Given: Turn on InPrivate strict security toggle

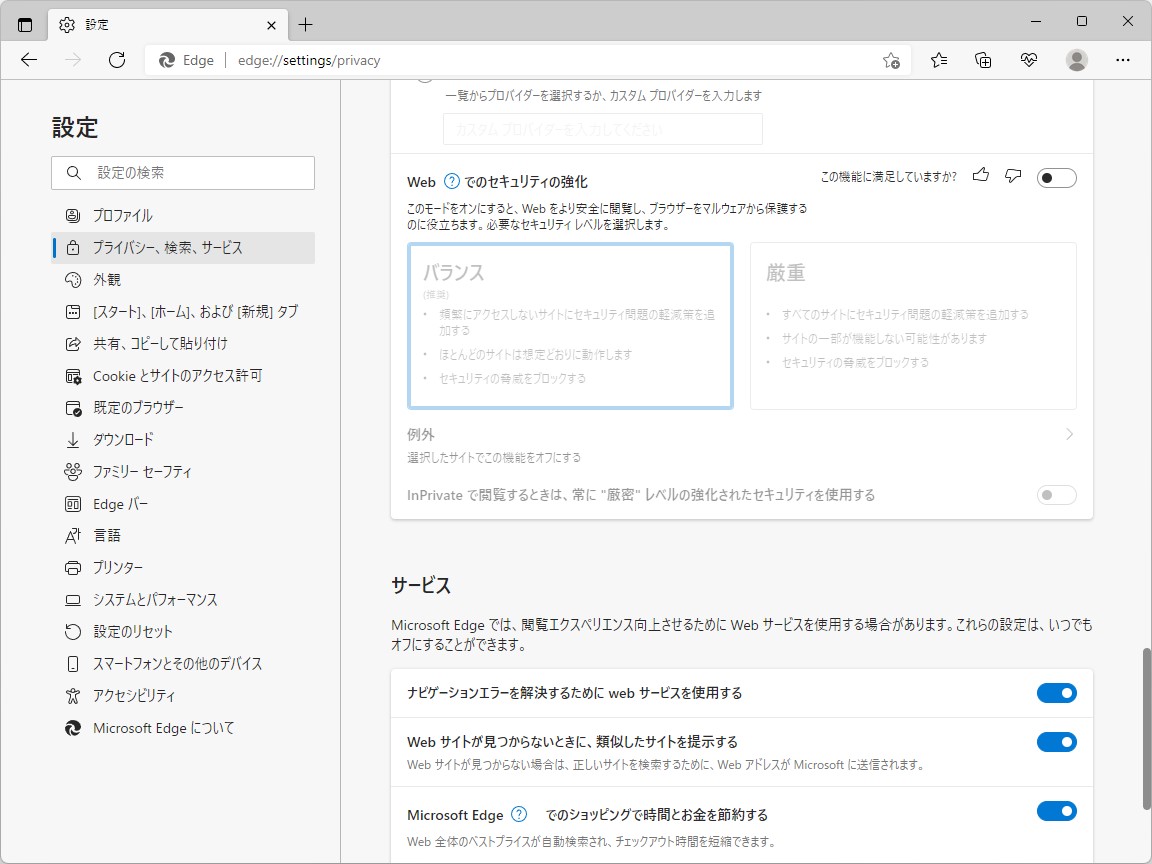Looking at the screenshot, I should click(1056, 494).
